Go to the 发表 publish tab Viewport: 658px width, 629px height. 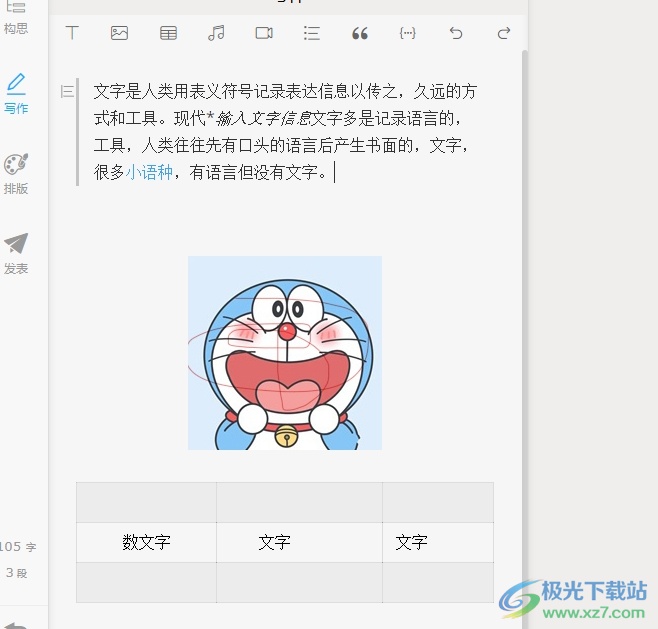point(16,253)
